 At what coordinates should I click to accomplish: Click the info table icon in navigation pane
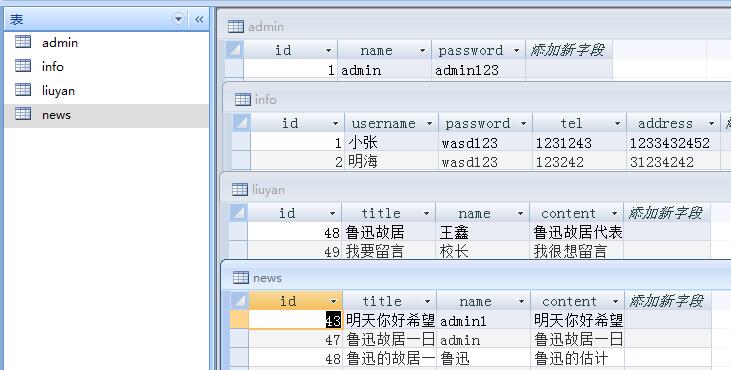pos(23,66)
